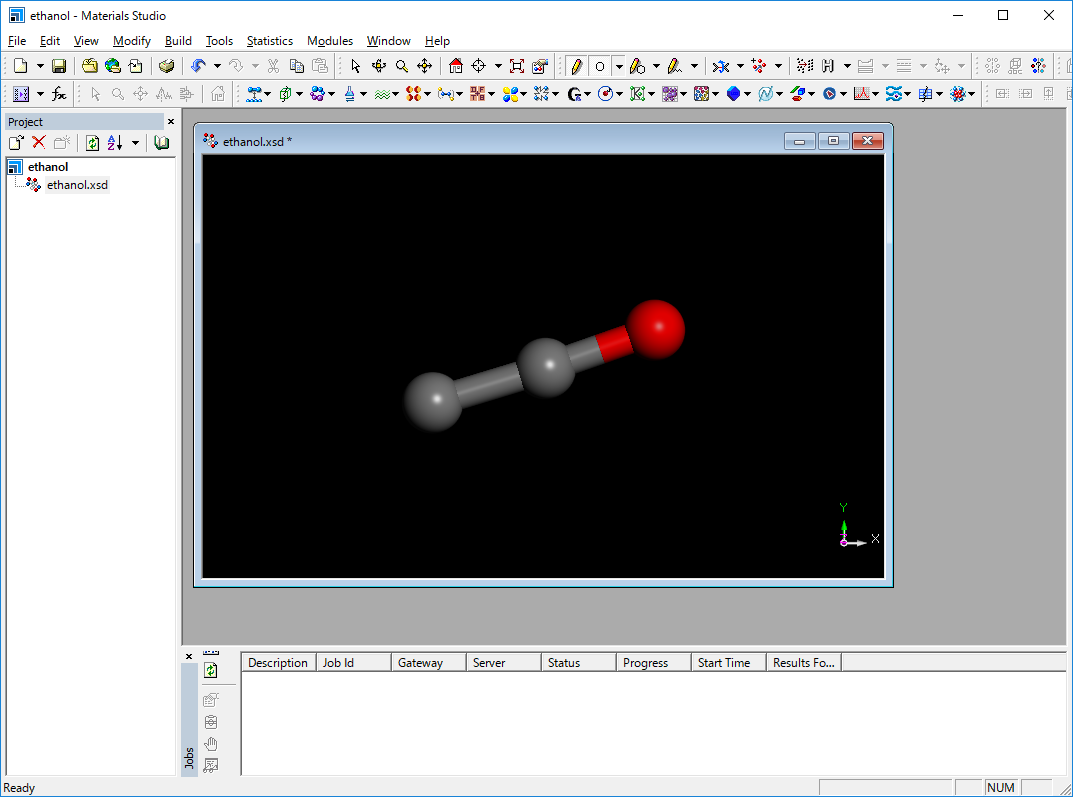Close the Project explorer panel
Viewport: 1073px width, 797px height.
click(170, 121)
